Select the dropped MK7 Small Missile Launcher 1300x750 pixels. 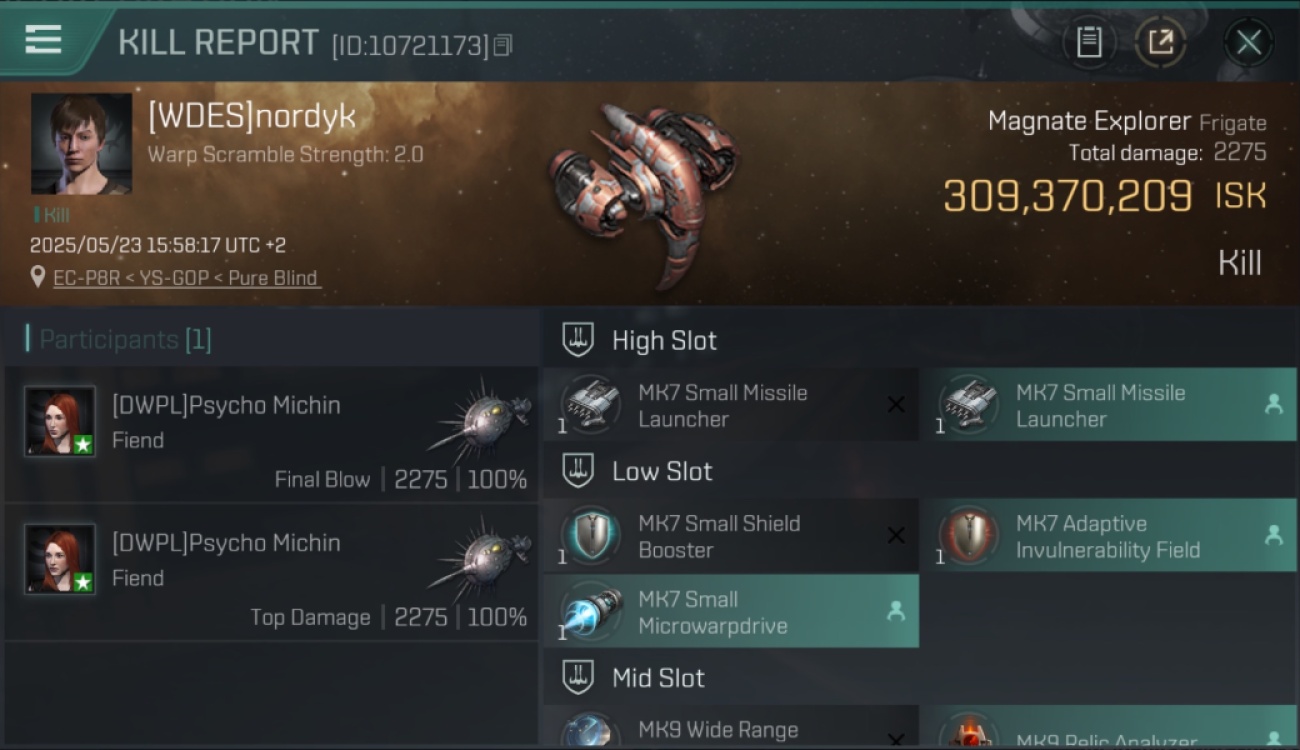(x=1108, y=405)
